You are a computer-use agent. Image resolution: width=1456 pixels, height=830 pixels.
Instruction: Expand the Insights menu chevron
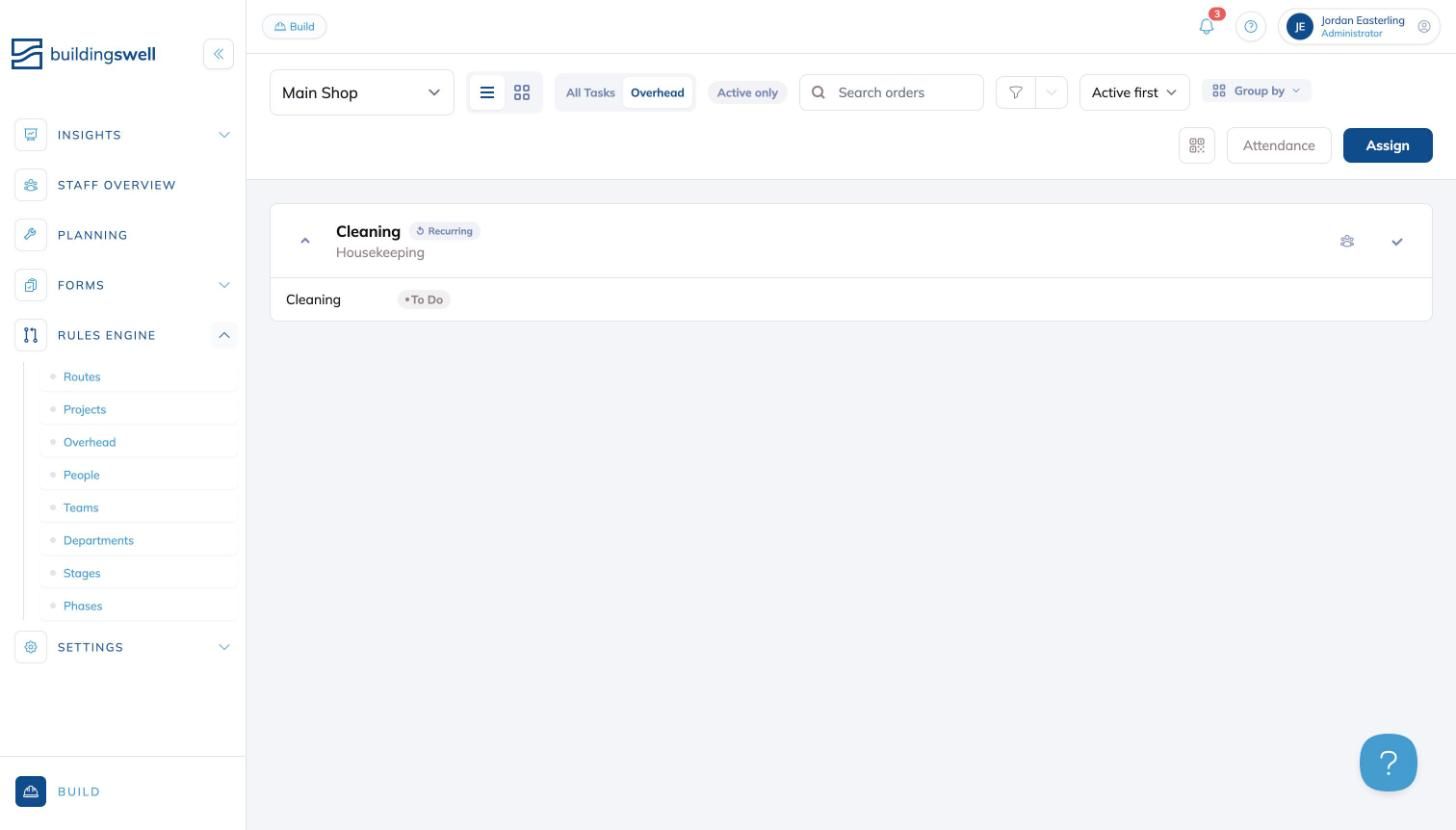[224, 135]
